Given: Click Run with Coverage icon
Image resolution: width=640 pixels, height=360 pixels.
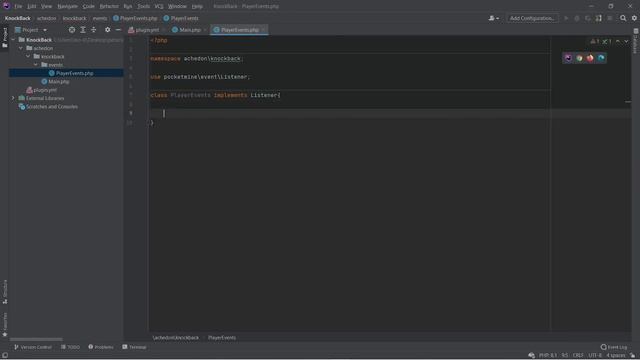Looking at the screenshot, I should (x=588, y=18).
